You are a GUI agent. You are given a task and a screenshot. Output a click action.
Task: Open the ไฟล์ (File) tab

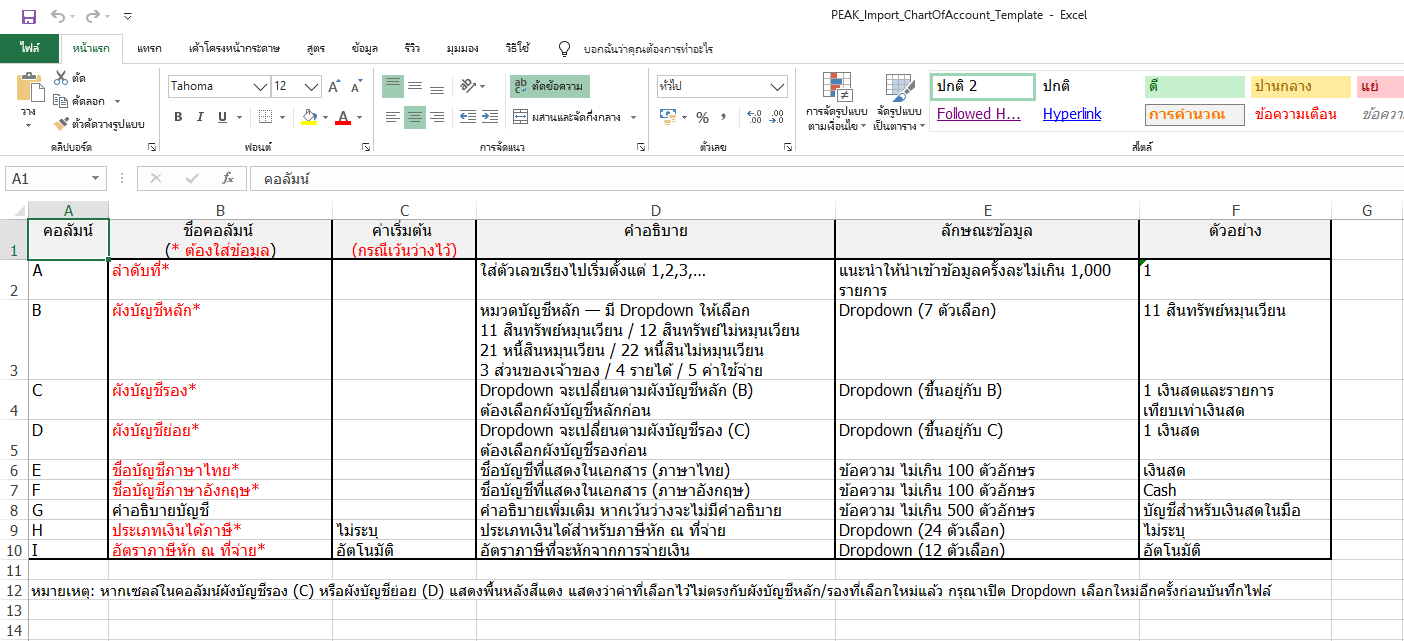coord(29,48)
